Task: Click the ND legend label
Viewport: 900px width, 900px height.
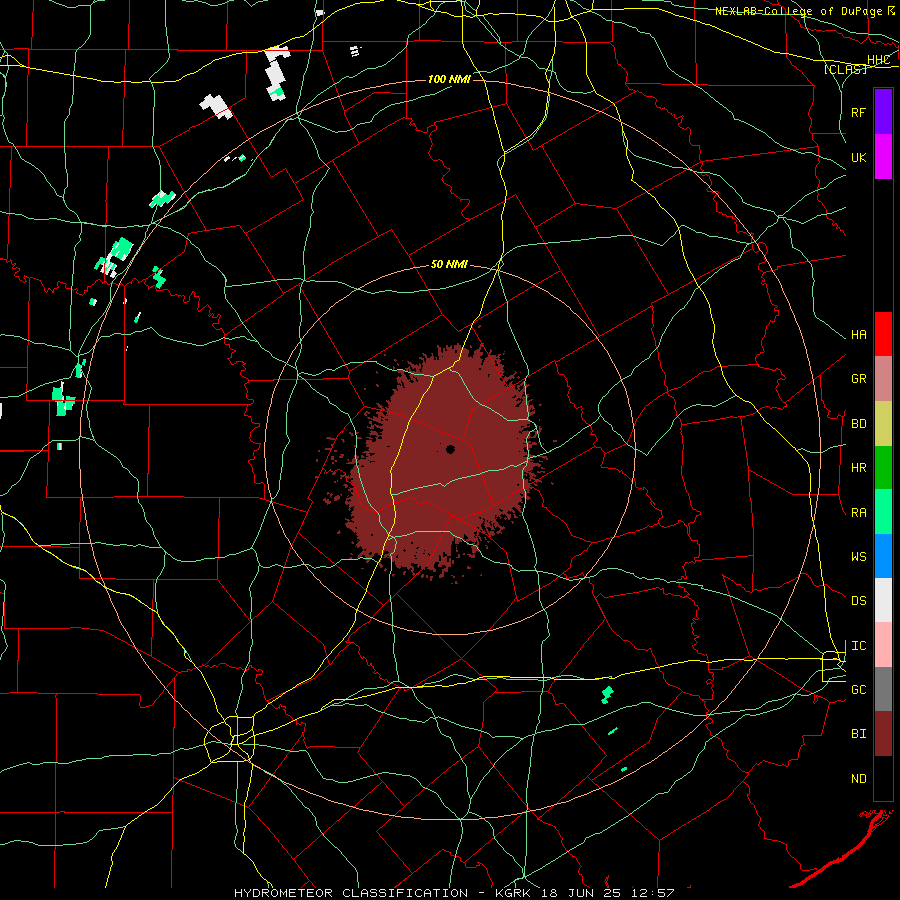Action: tap(858, 779)
